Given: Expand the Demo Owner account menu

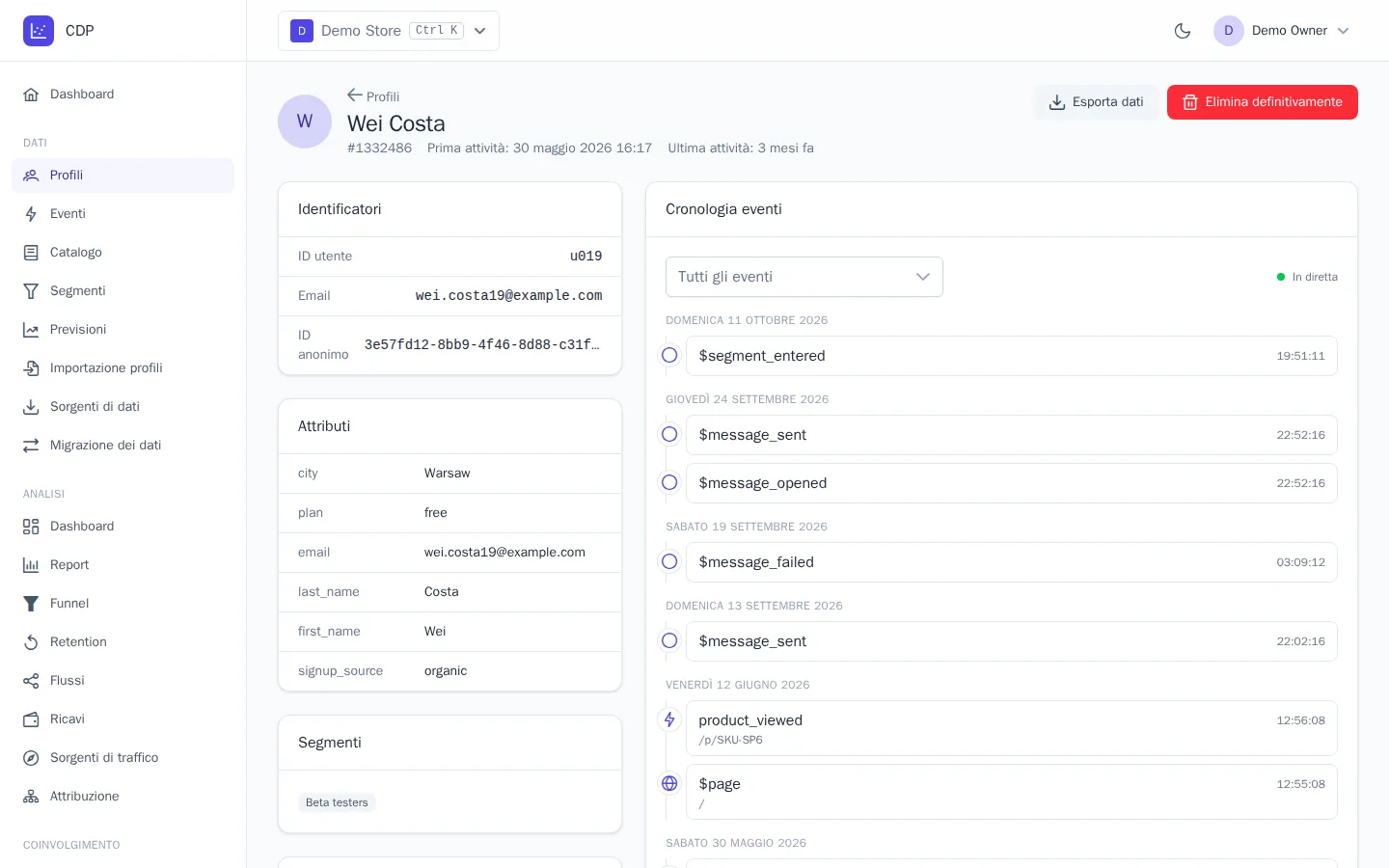Looking at the screenshot, I should [1282, 31].
